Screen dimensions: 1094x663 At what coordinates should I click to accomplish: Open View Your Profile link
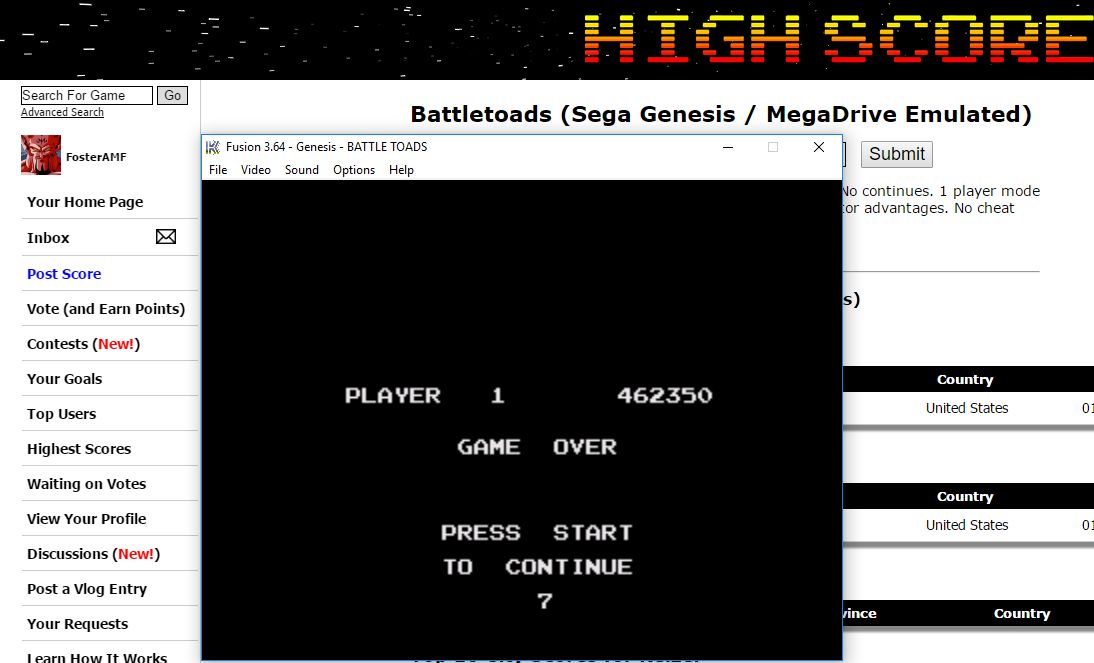point(87,519)
